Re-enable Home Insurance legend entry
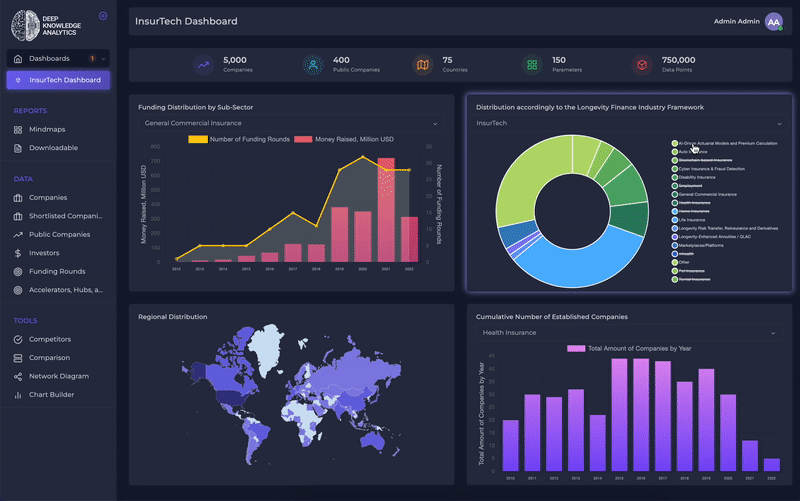Image resolution: width=800 pixels, height=501 pixels. (x=691, y=211)
